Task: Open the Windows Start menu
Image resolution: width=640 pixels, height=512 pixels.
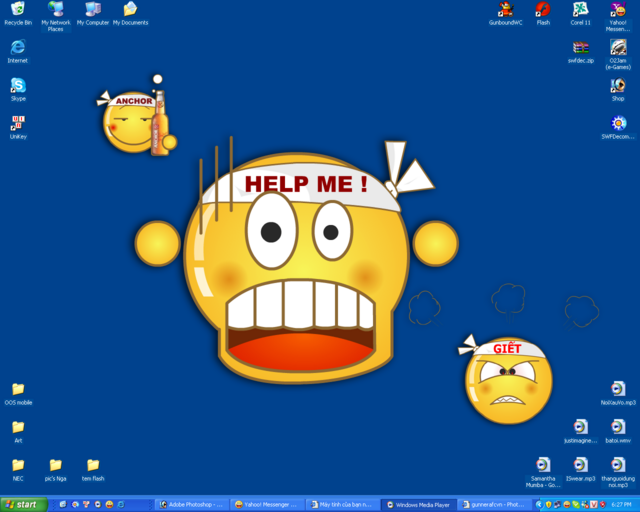Action: pyautogui.click(x=24, y=505)
